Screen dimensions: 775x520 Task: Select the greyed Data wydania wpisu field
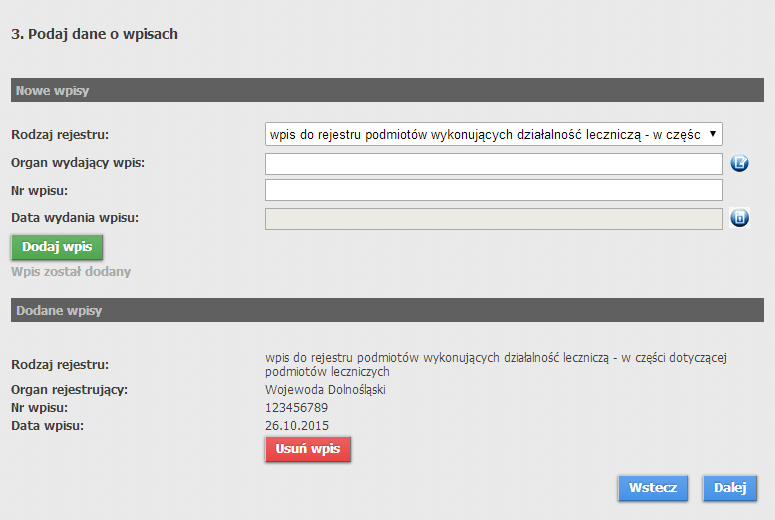pyautogui.click(x=493, y=218)
